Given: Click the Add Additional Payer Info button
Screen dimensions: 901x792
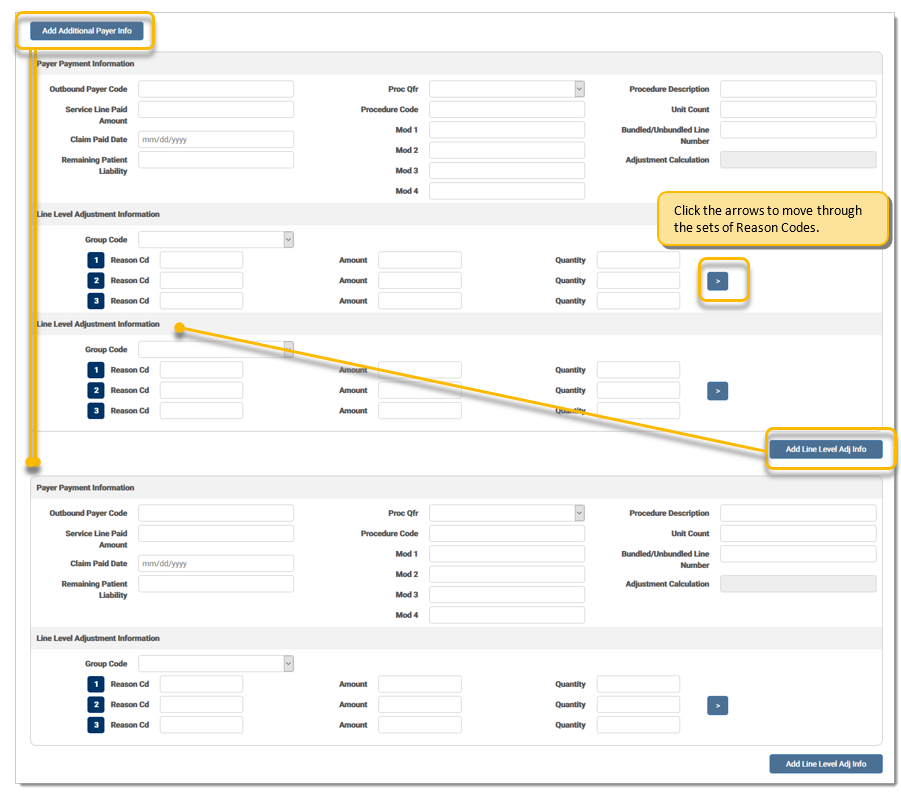Looking at the screenshot, I should 86,31.
